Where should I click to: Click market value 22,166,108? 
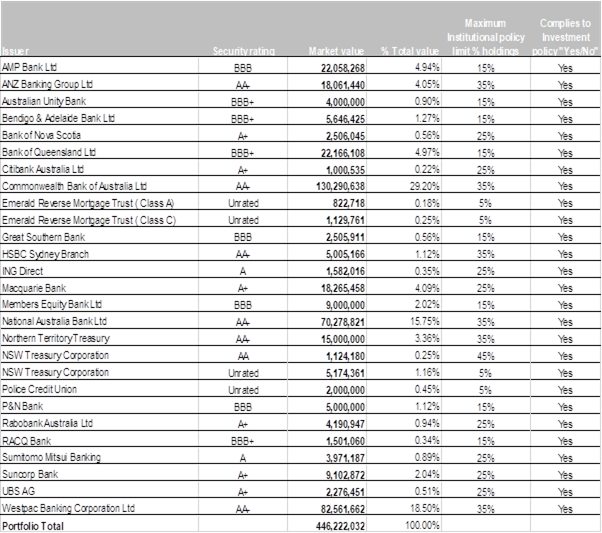pos(343,153)
